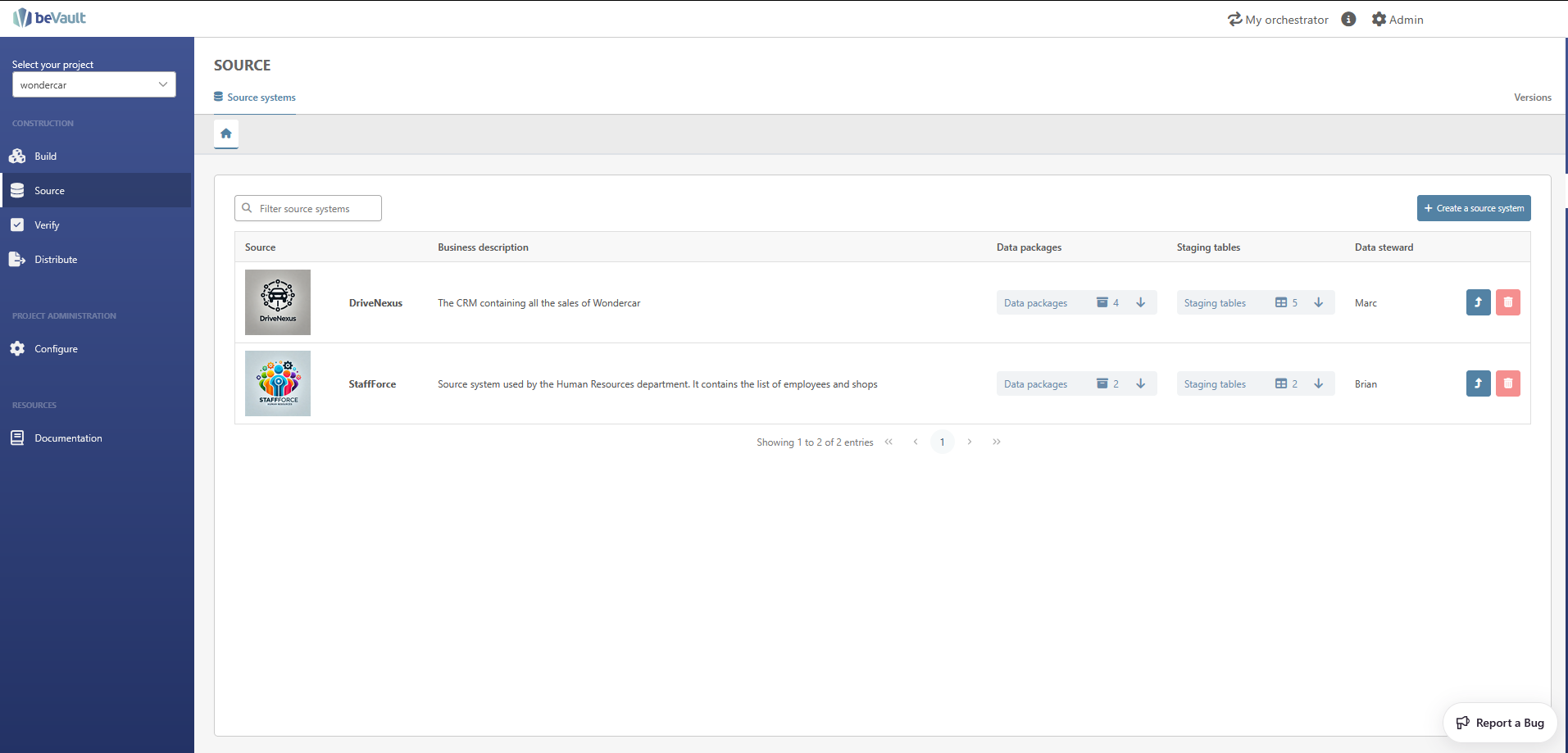Go to Verify in the sidebar
Viewport: 1568px width, 753px height.
(47, 225)
